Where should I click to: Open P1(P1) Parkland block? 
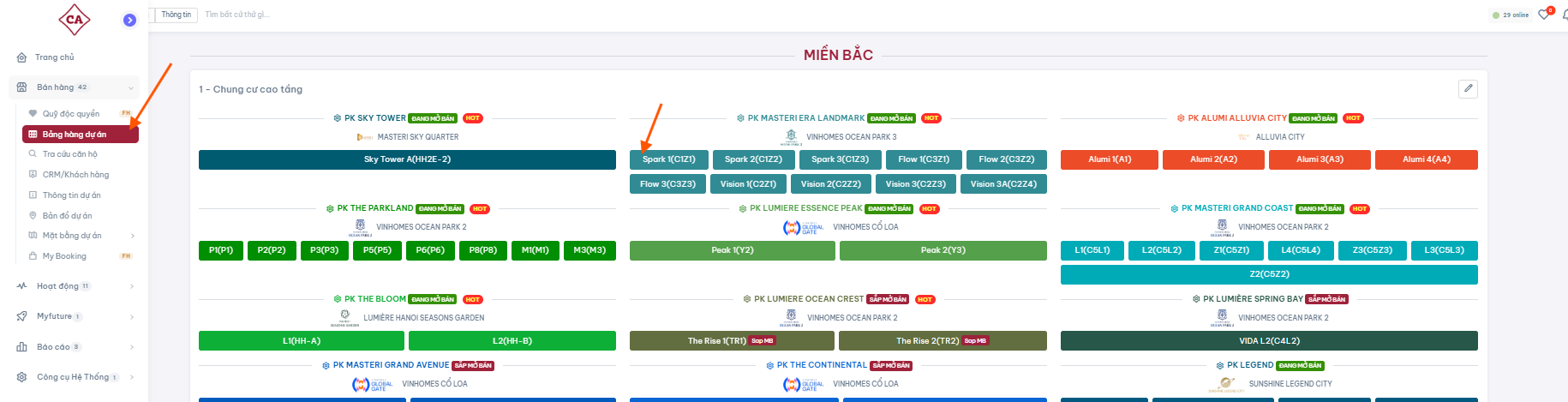(221, 250)
